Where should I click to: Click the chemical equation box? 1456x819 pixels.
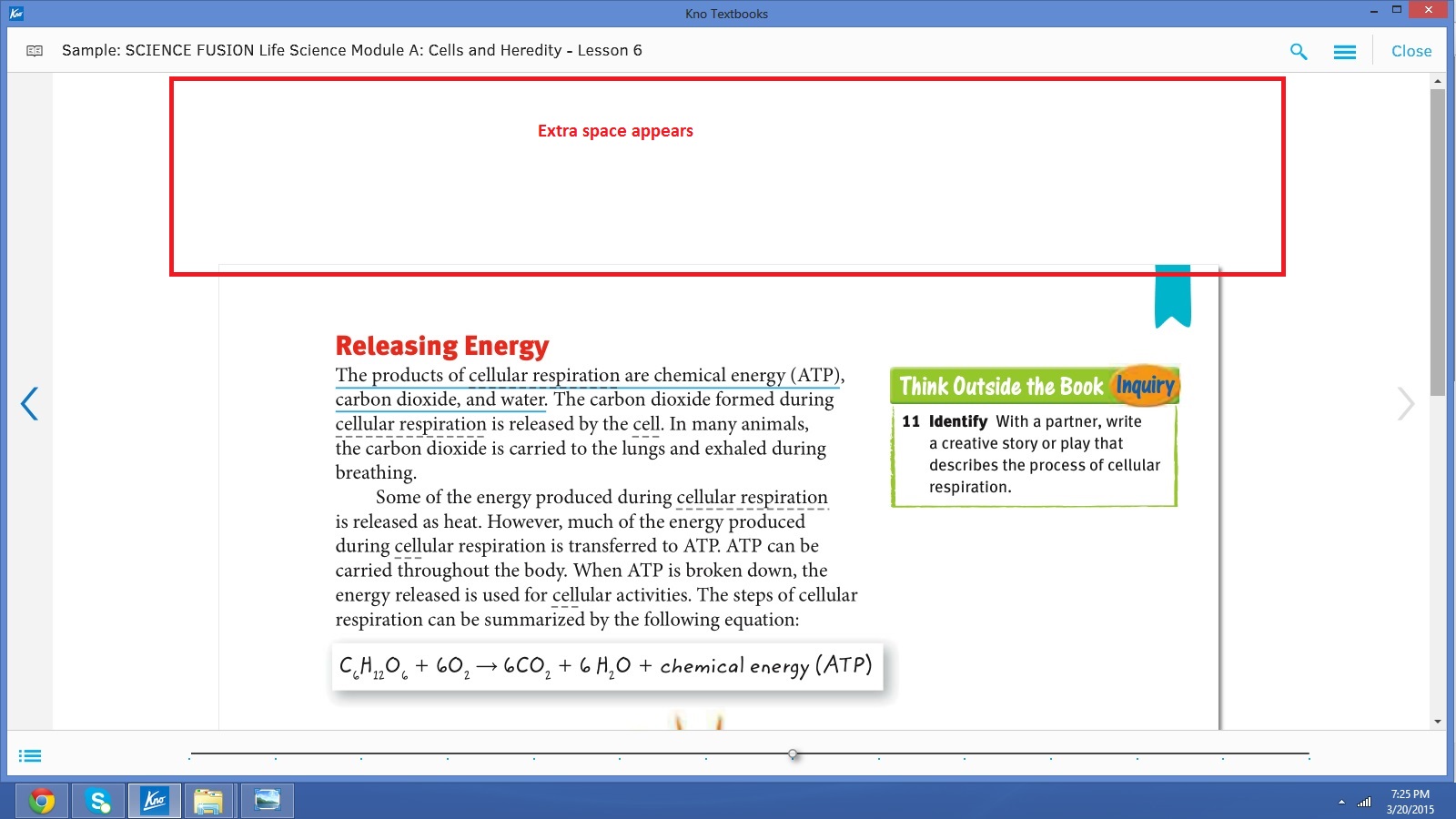pos(607,666)
